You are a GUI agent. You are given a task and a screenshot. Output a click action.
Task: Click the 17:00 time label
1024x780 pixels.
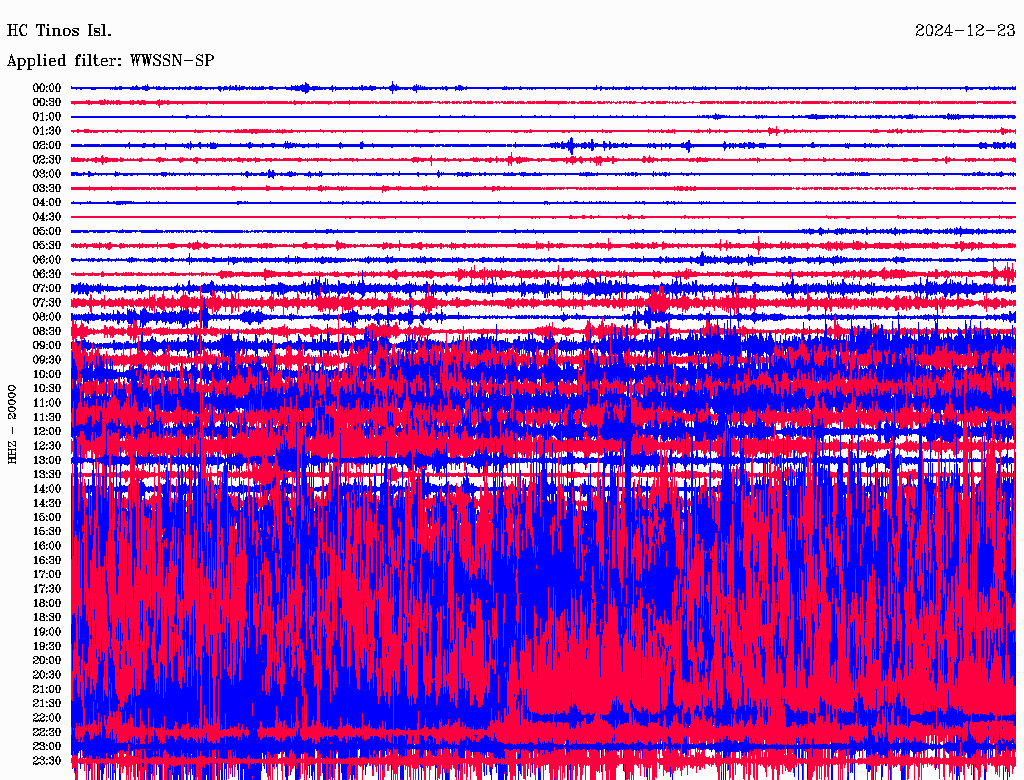tap(47, 574)
